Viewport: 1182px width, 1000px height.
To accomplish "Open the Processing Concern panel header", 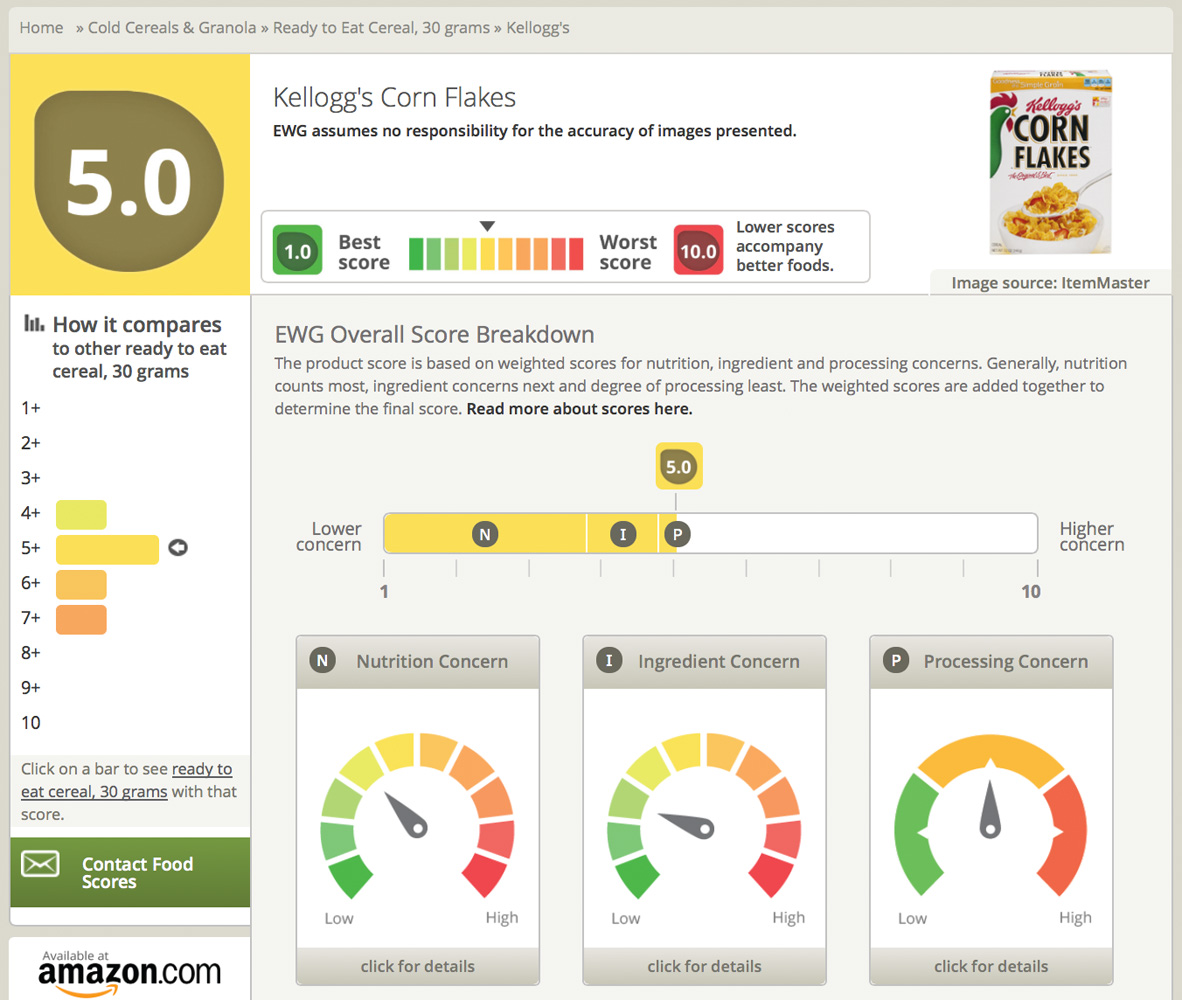I will coord(991,662).
